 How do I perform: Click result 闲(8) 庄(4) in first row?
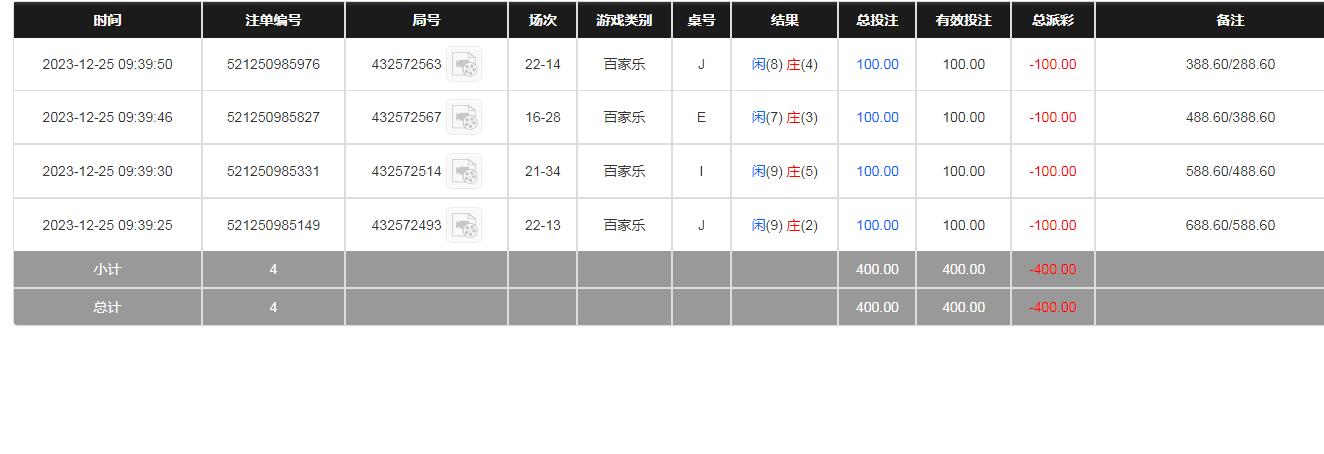(784, 64)
